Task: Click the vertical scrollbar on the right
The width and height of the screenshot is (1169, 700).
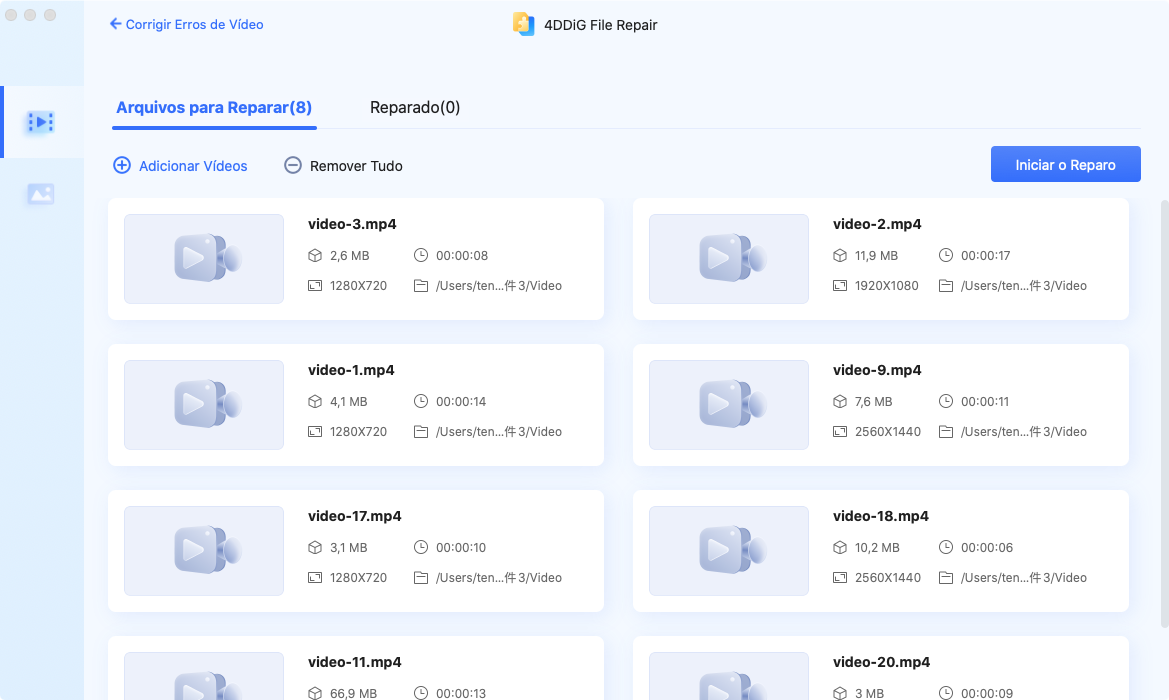Action: click(1163, 400)
